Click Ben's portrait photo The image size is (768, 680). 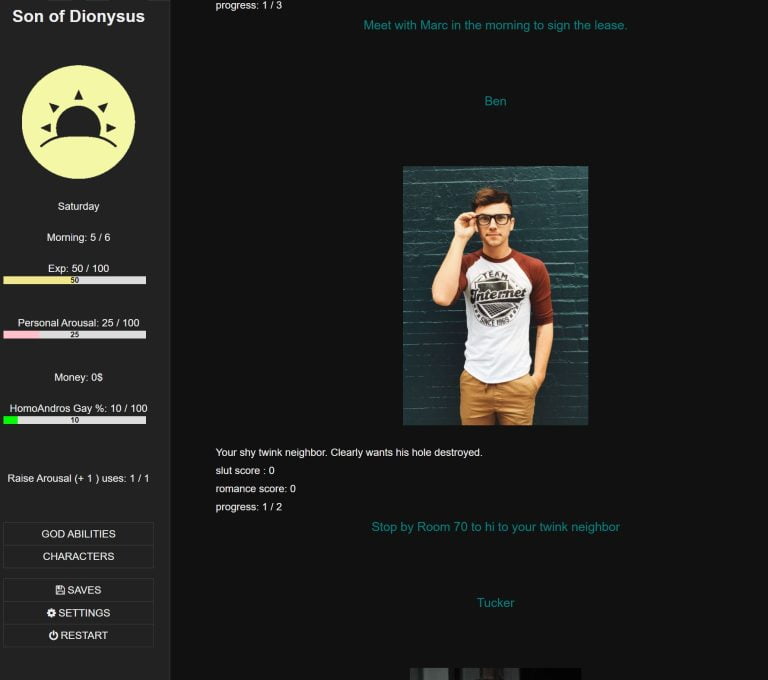[495, 295]
